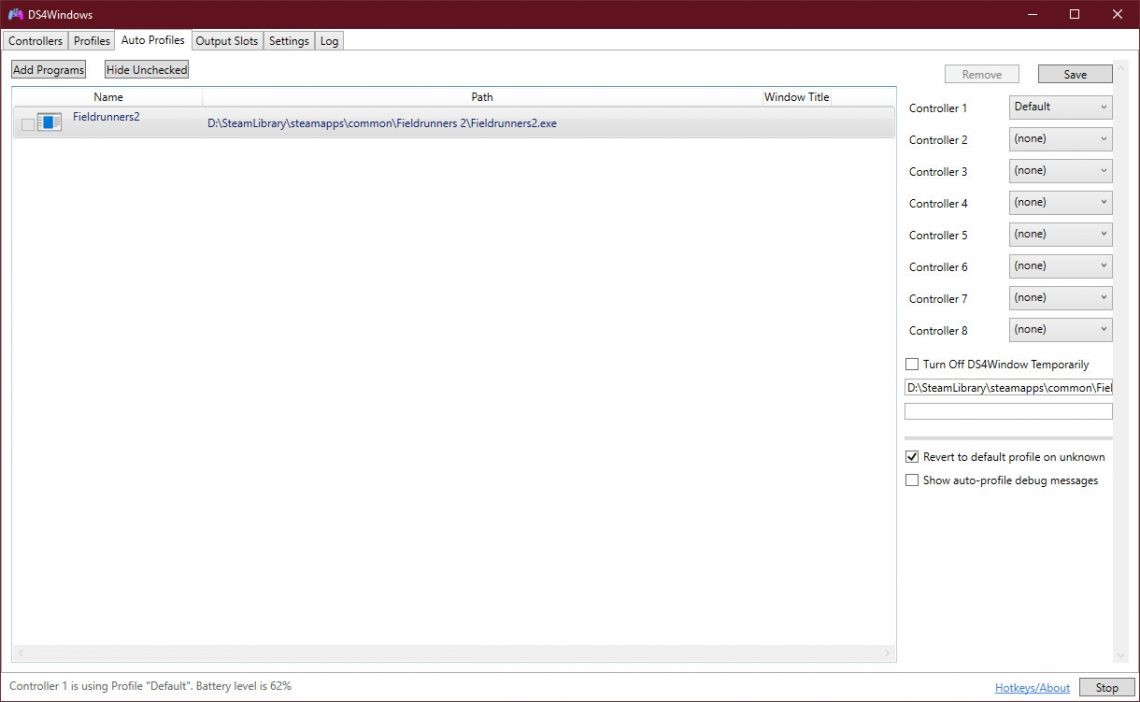Open the Output Slots tab
The height and width of the screenshot is (702, 1140).
coord(227,41)
